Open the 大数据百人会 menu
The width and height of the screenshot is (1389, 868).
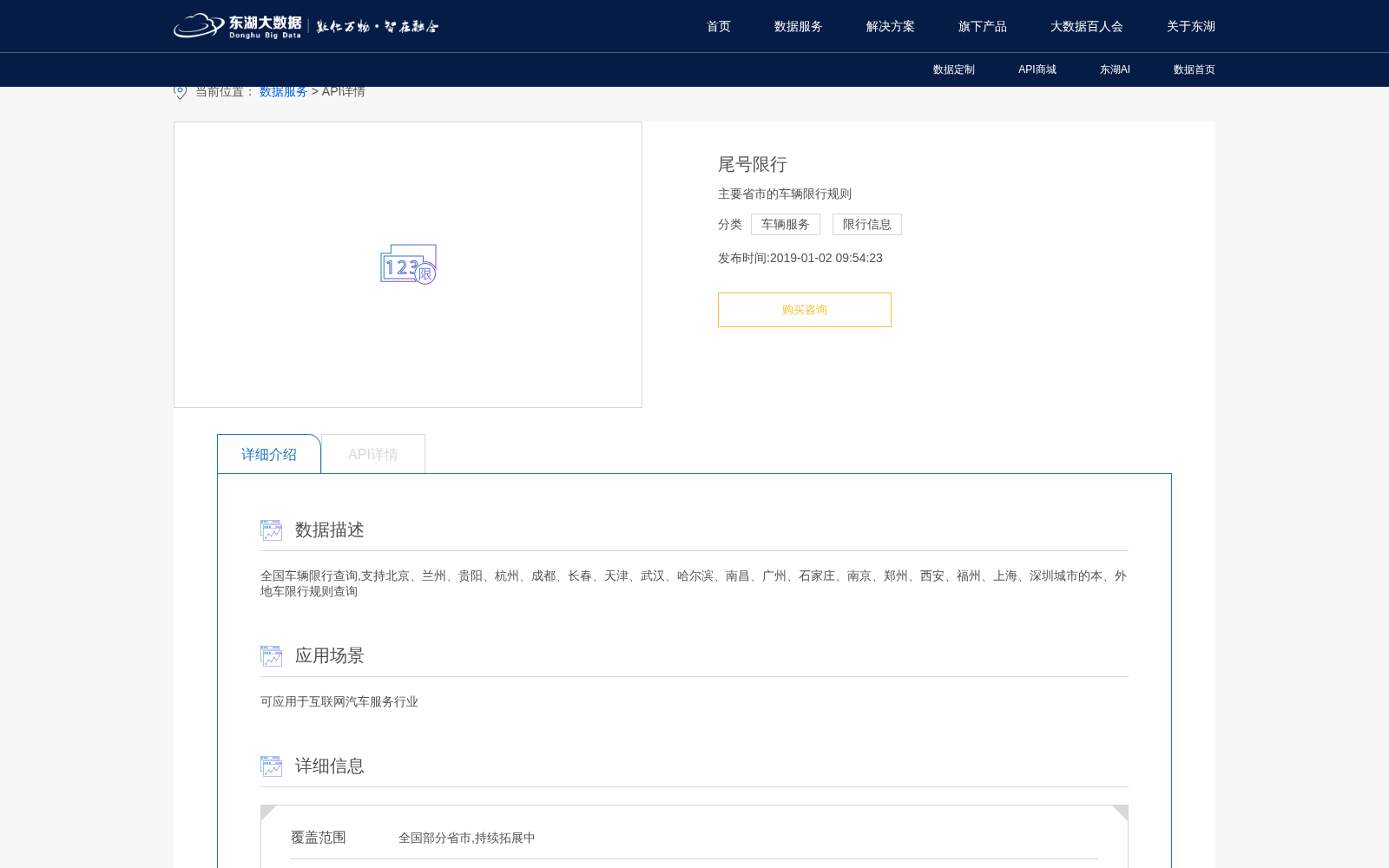(x=1087, y=26)
